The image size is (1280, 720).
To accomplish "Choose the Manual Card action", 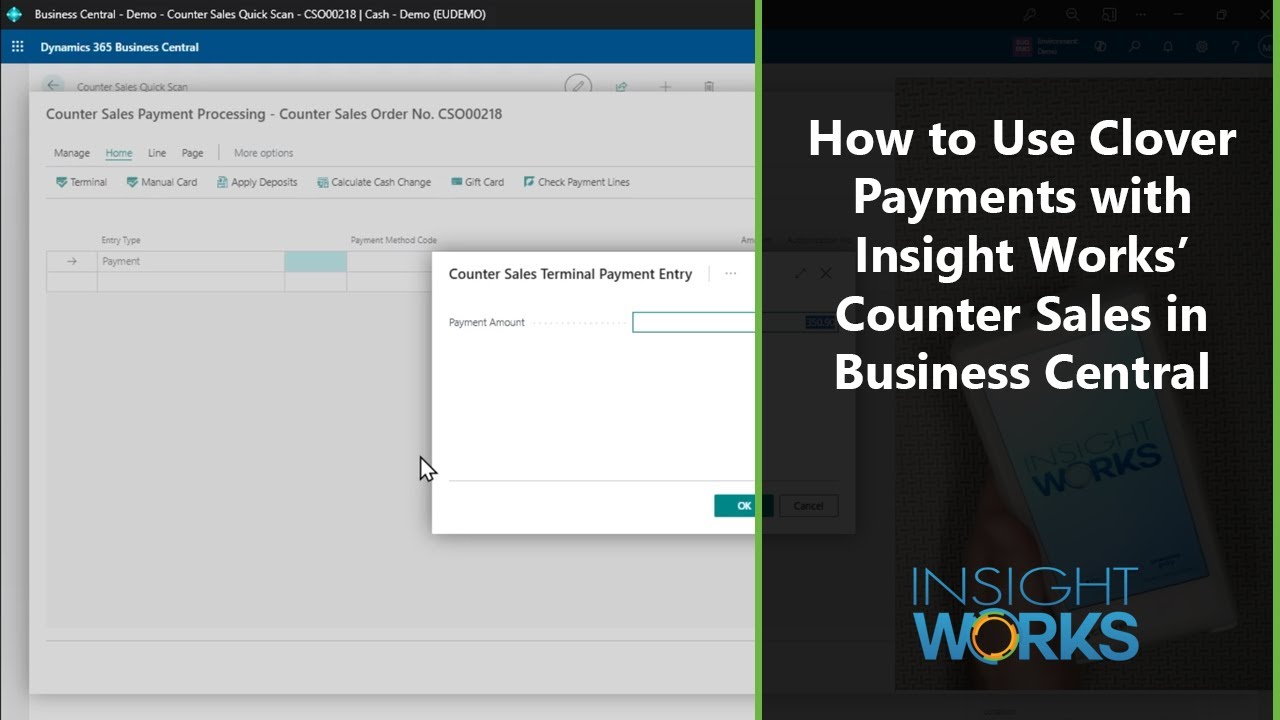I will click(x=162, y=182).
